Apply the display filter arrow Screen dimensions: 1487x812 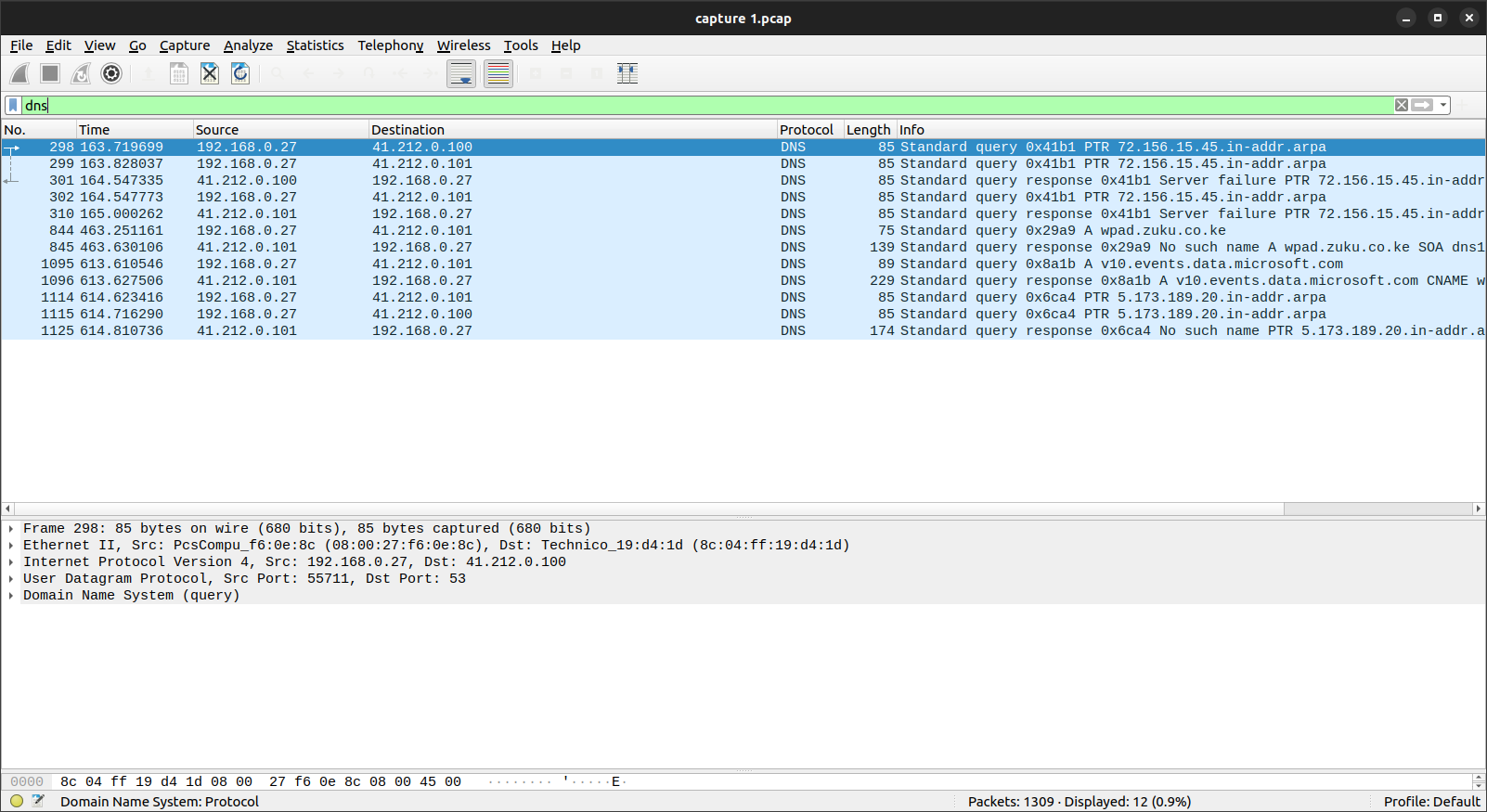[1422, 105]
